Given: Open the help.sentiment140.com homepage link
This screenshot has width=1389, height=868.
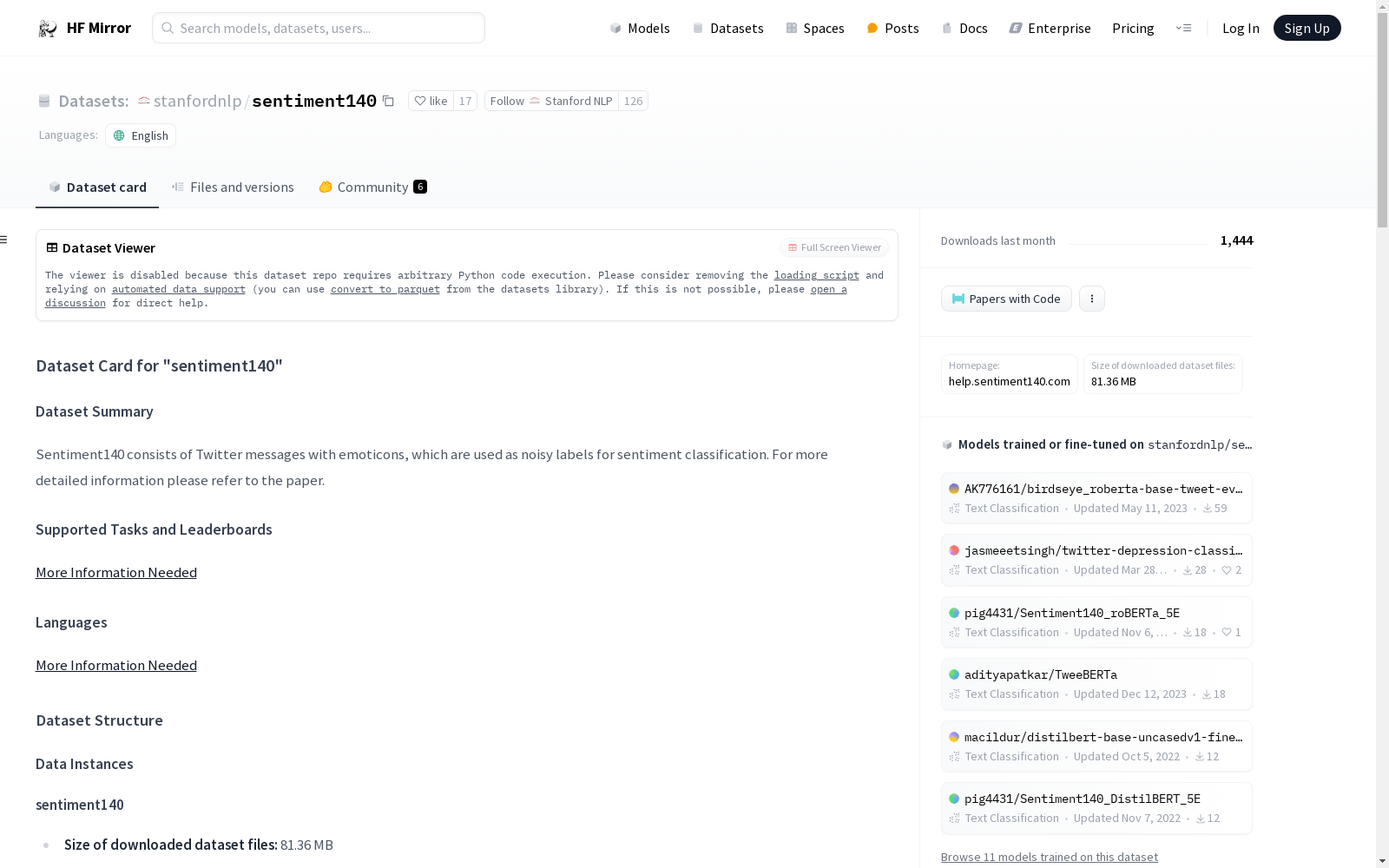Looking at the screenshot, I should (1010, 374).
